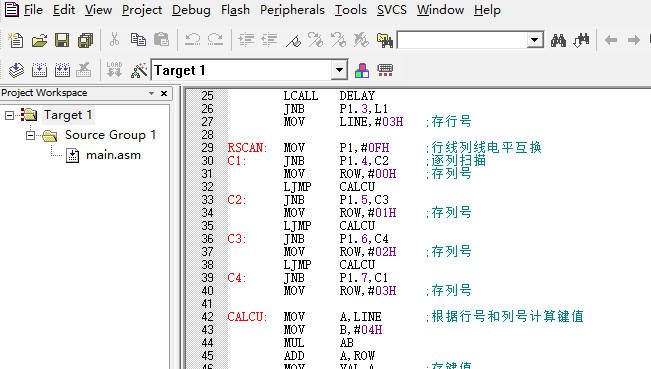Build the target
The width and height of the screenshot is (651, 369).
39,70
